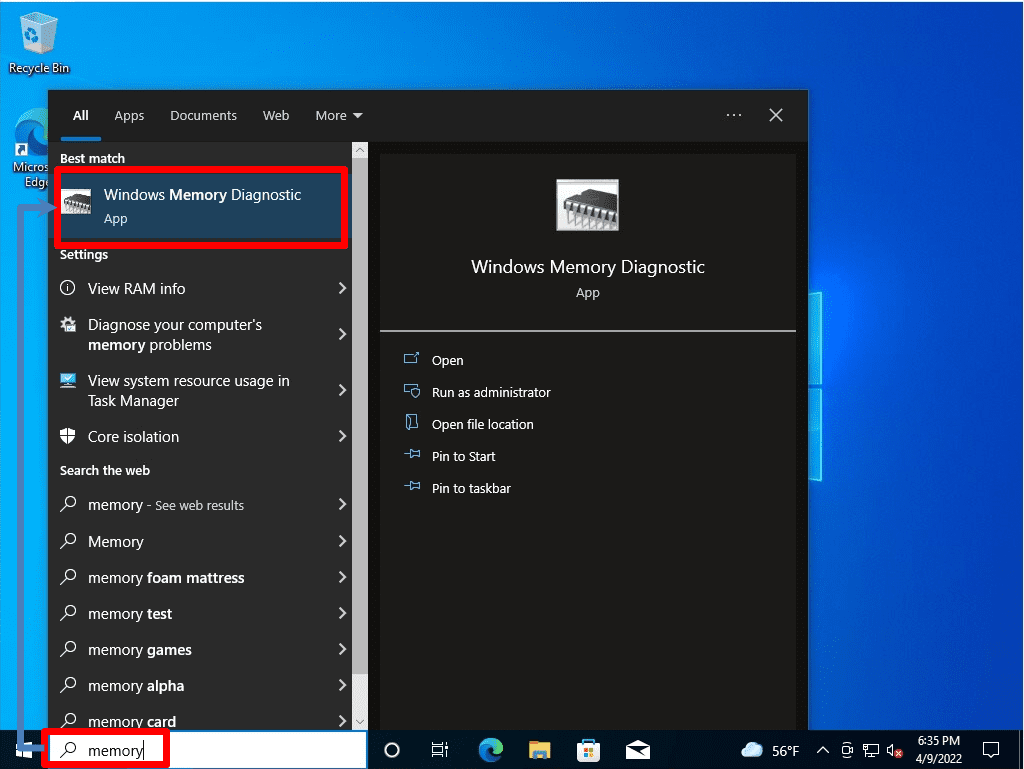
Task: Expand the View RAM info chevron
Action: point(342,289)
